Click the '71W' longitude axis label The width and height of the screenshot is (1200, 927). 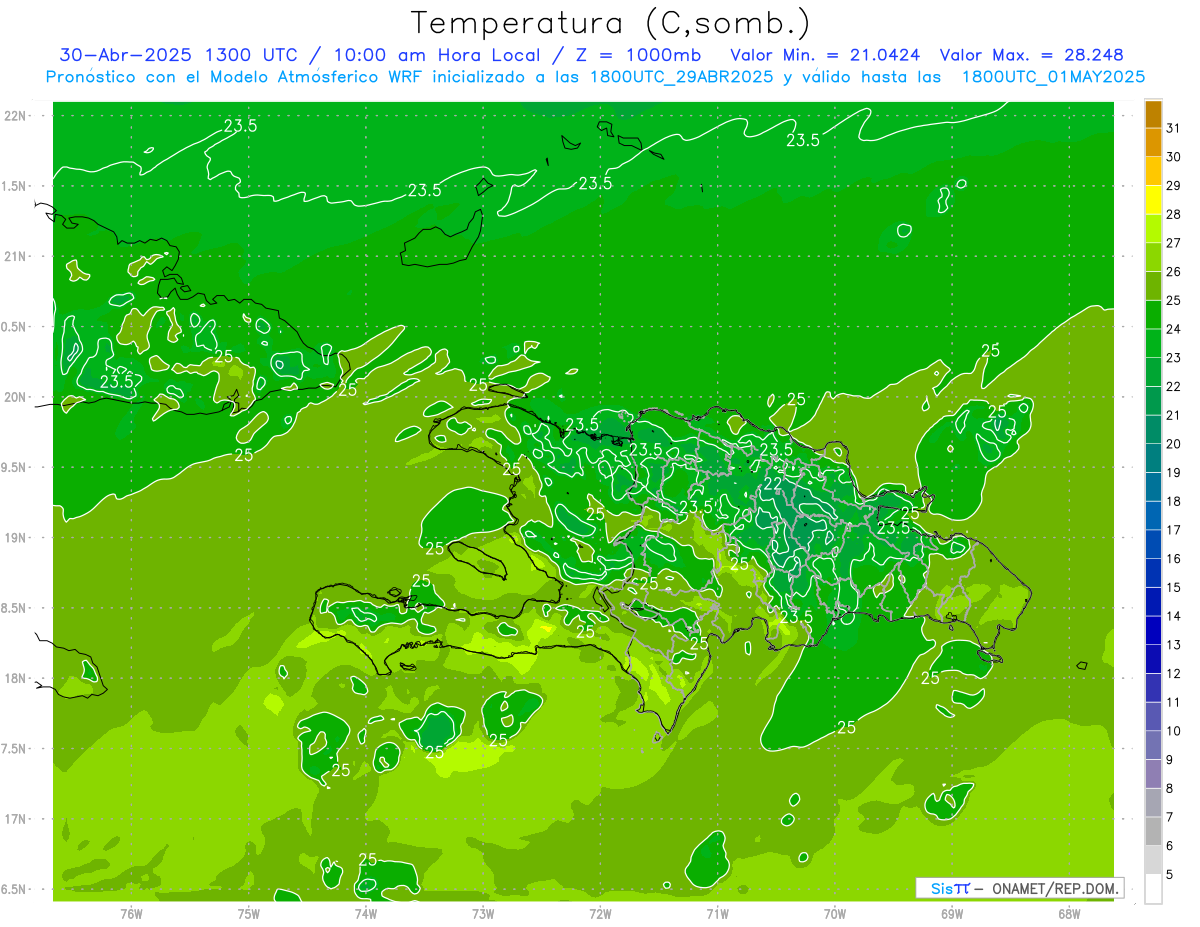pyautogui.click(x=717, y=914)
